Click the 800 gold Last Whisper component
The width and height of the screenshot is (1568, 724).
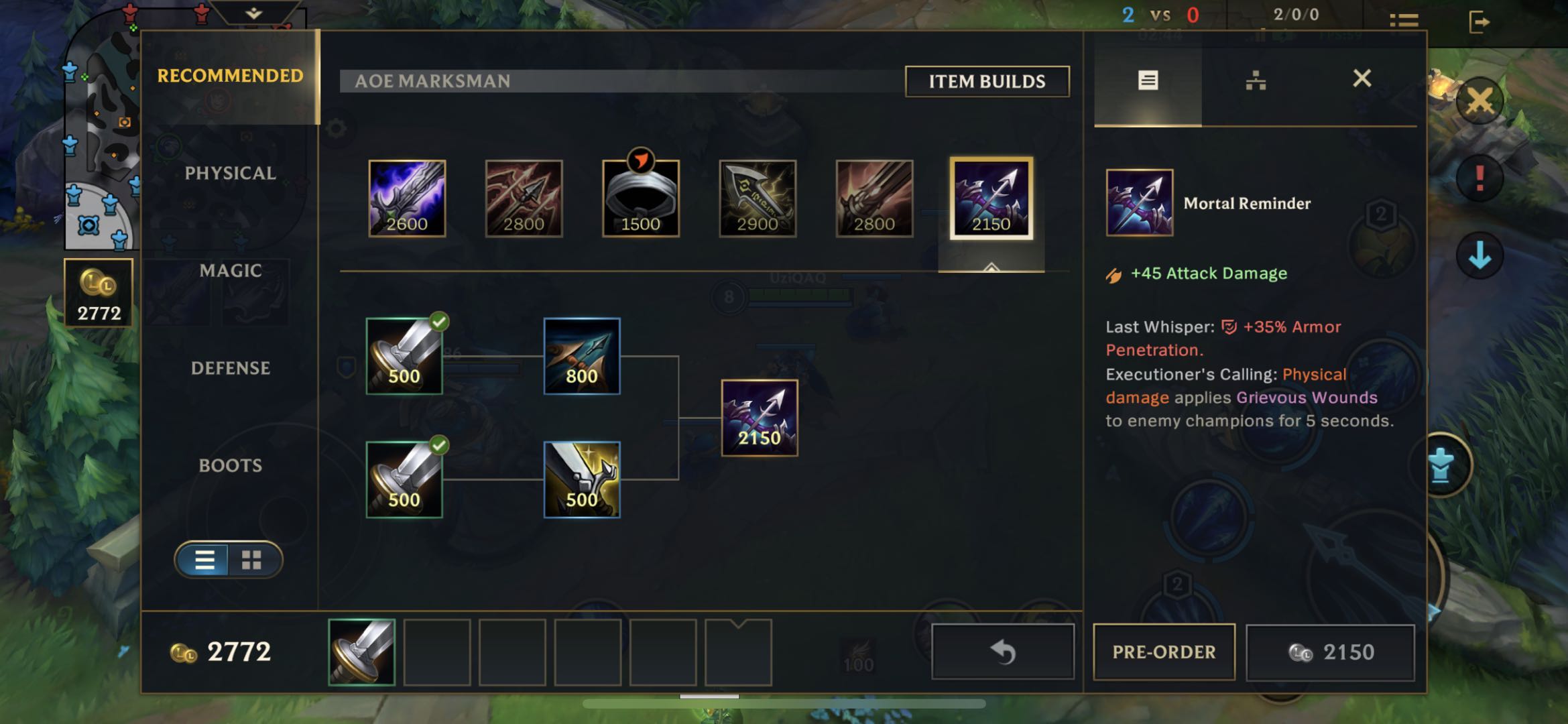point(582,356)
